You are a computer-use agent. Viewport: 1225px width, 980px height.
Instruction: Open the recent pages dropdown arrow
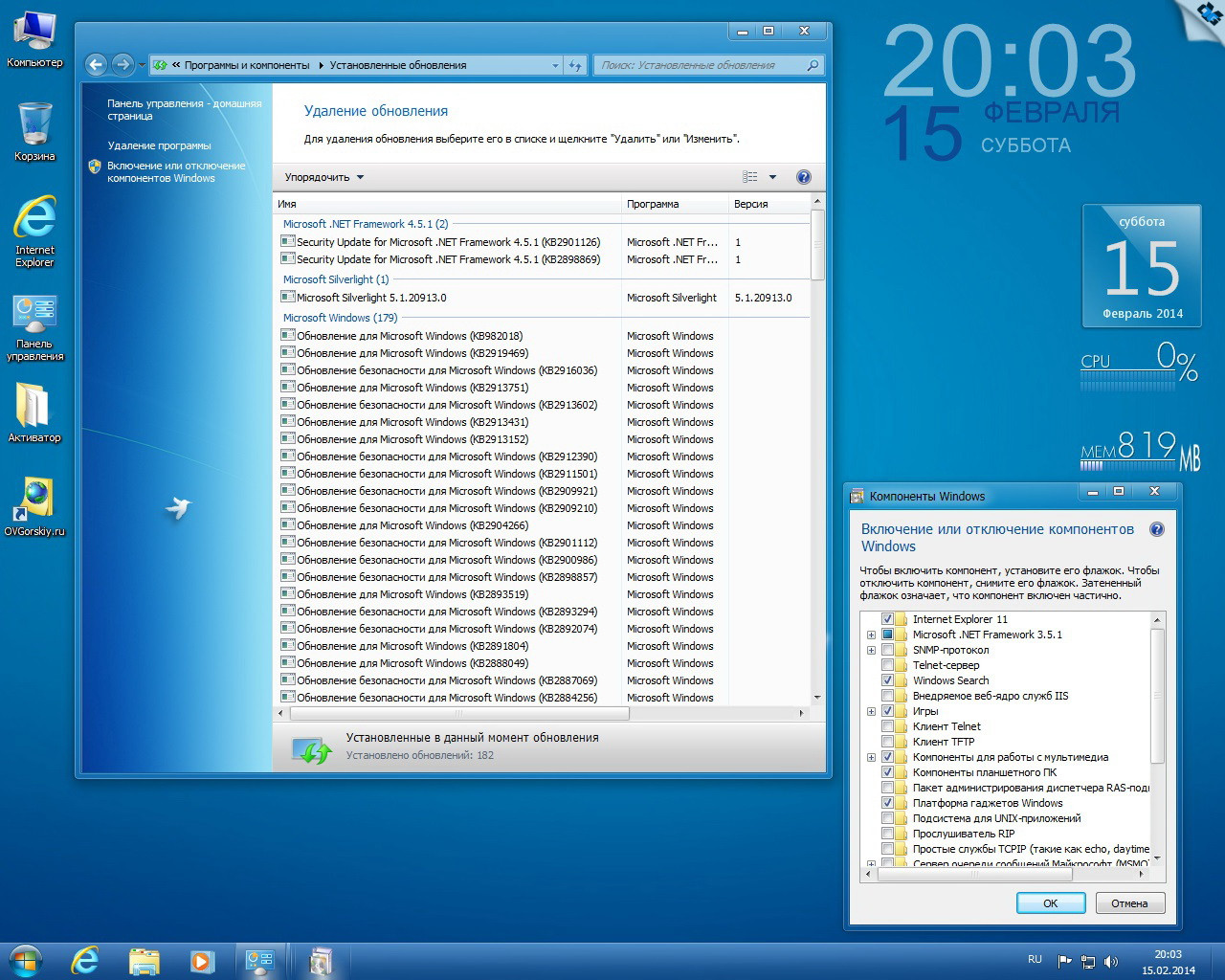142,65
